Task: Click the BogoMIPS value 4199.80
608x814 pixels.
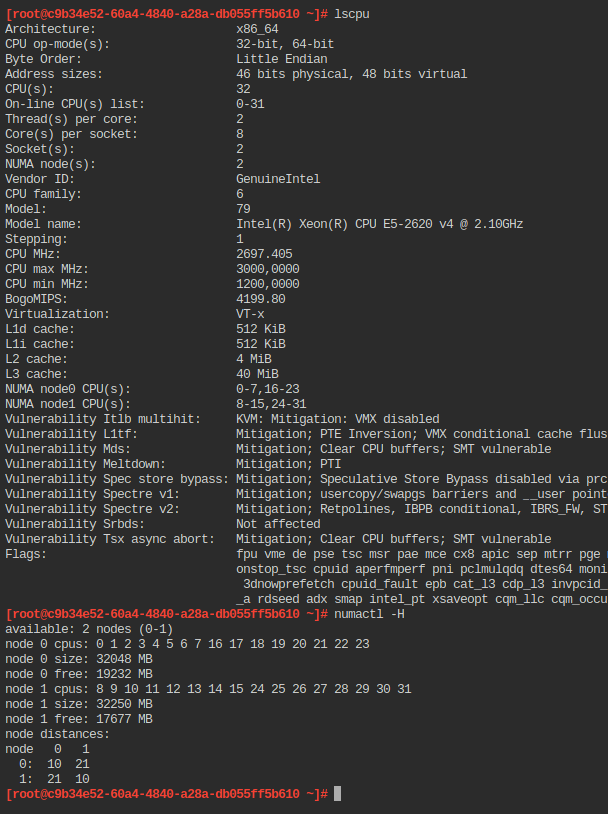Action: point(261,299)
